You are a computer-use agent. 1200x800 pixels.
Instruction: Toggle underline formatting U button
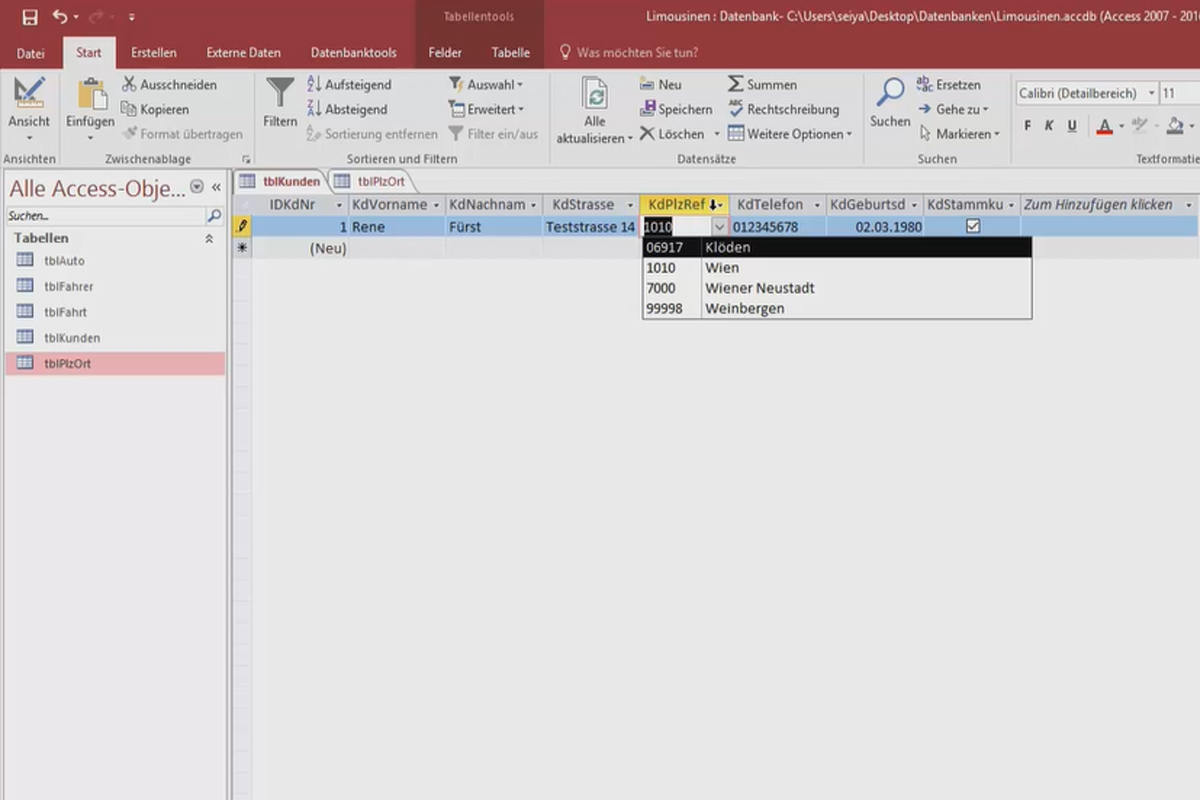click(x=1072, y=126)
